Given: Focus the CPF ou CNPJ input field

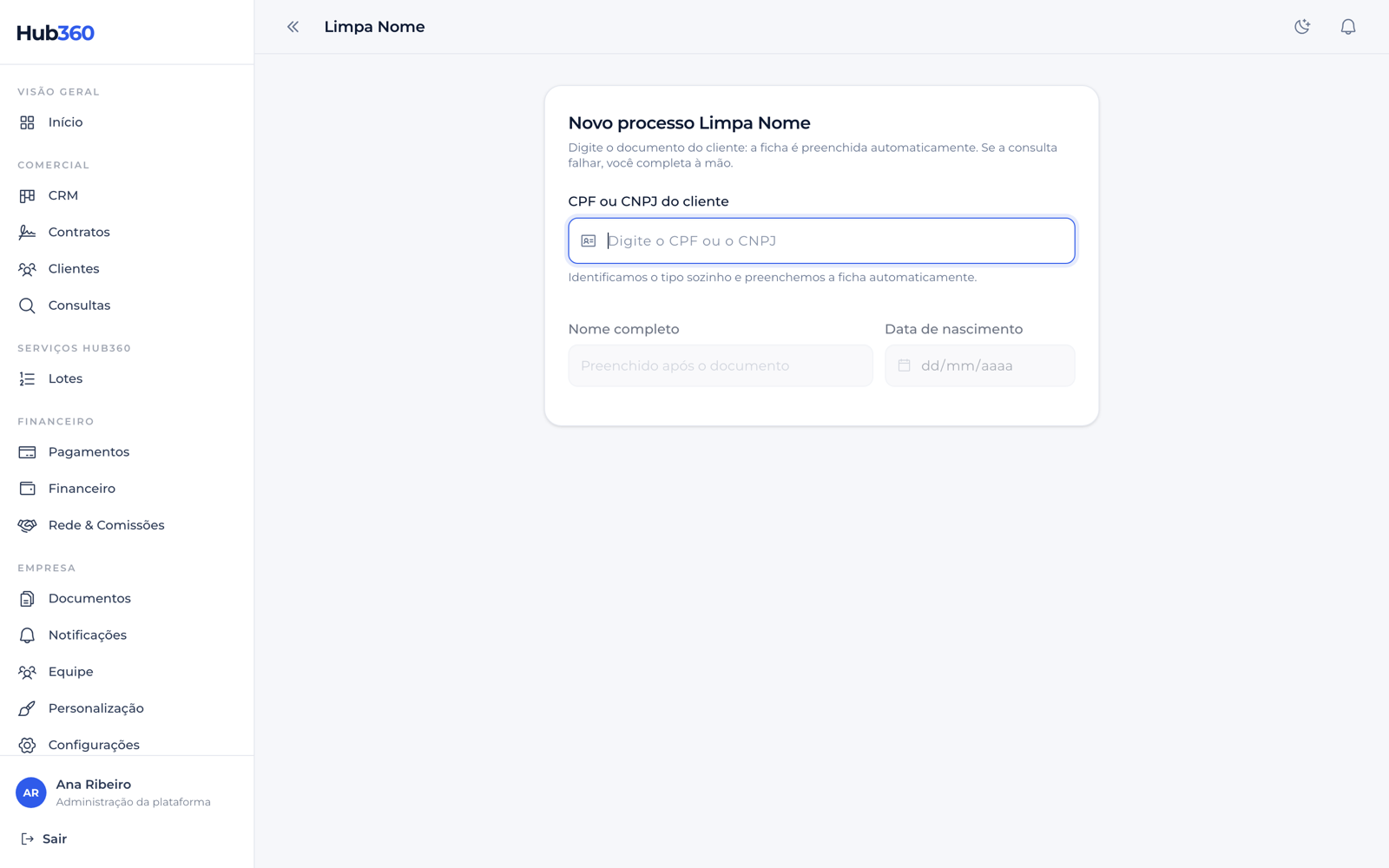Looking at the screenshot, I should (821, 240).
